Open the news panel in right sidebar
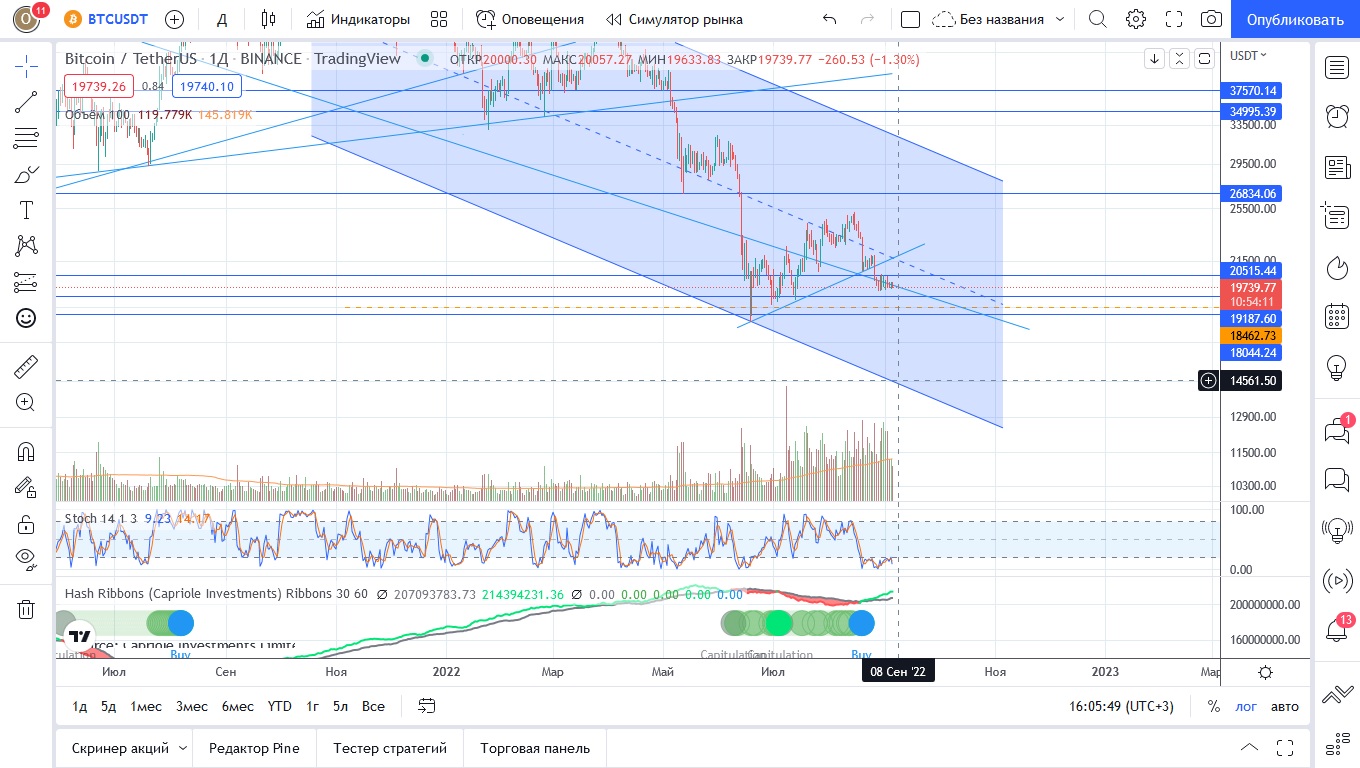The height and width of the screenshot is (768, 1360). (x=1337, y=167)
